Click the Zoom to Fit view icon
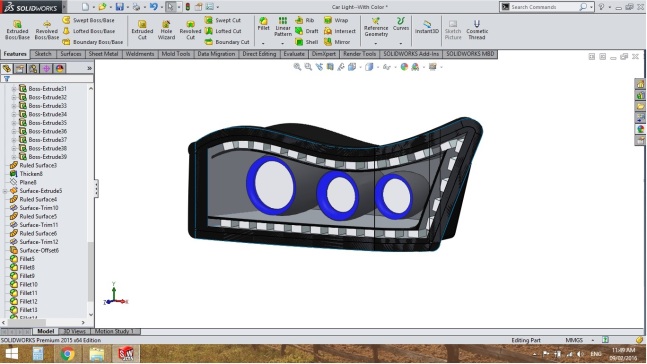This screenshot has height=364, width=647. point(297,67)
